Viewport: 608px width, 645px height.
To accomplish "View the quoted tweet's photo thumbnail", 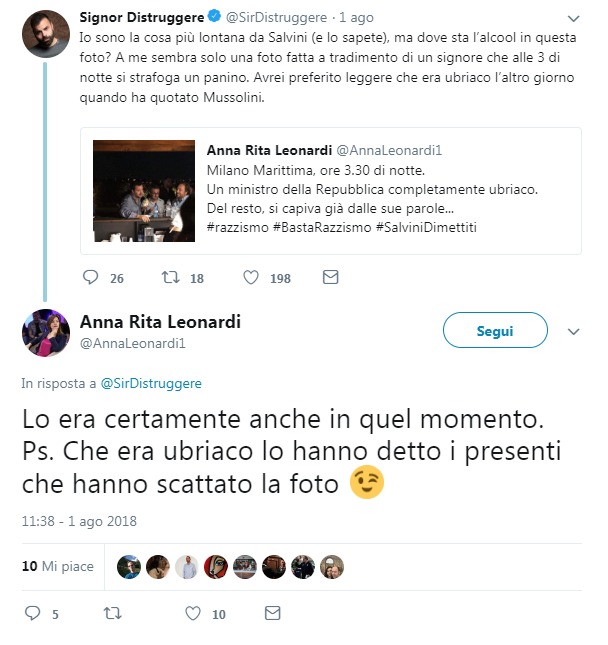I will (144, 191).
